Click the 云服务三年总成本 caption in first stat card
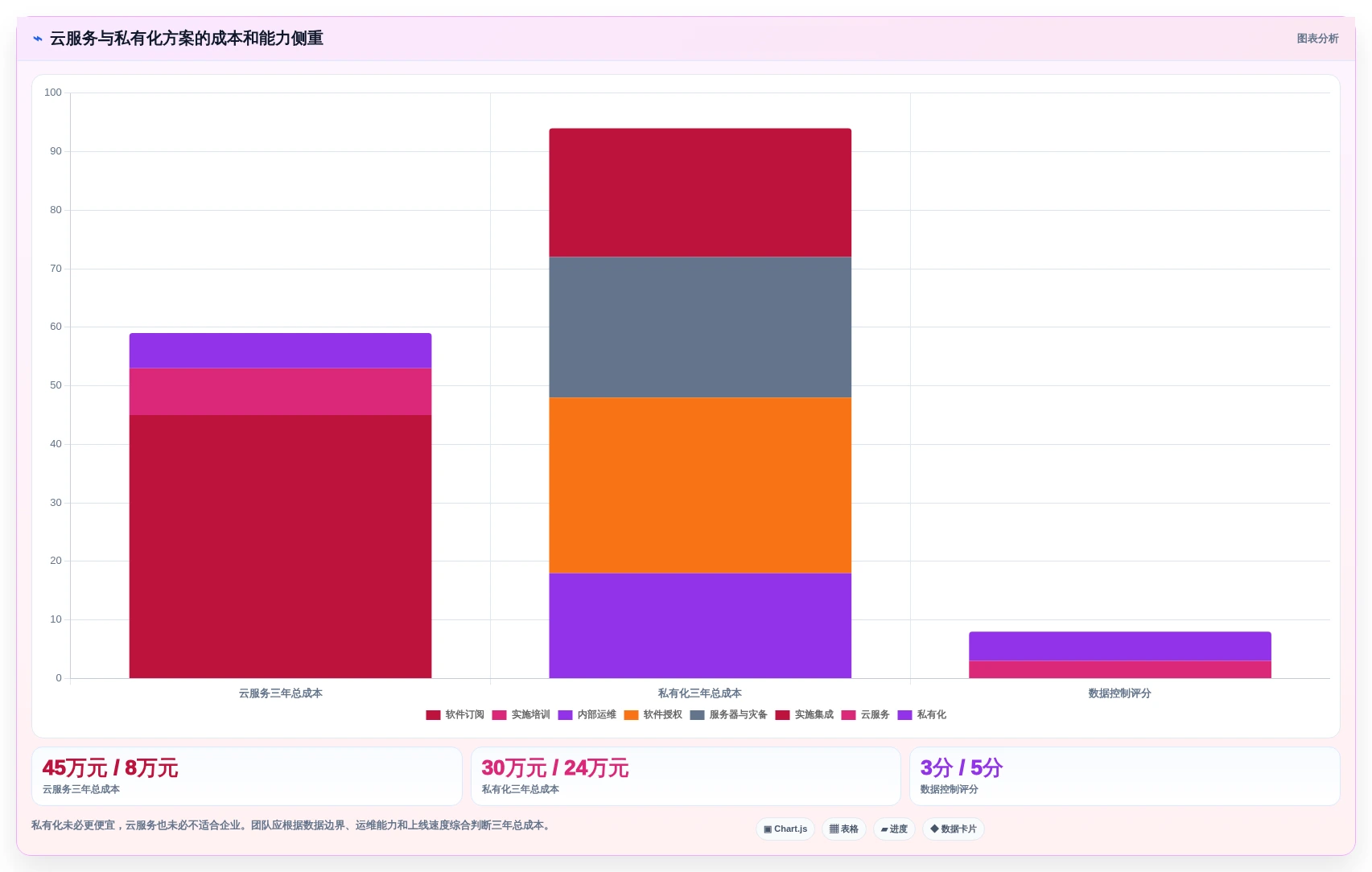This screenshot has width=1372, height=872. (81, 789)
